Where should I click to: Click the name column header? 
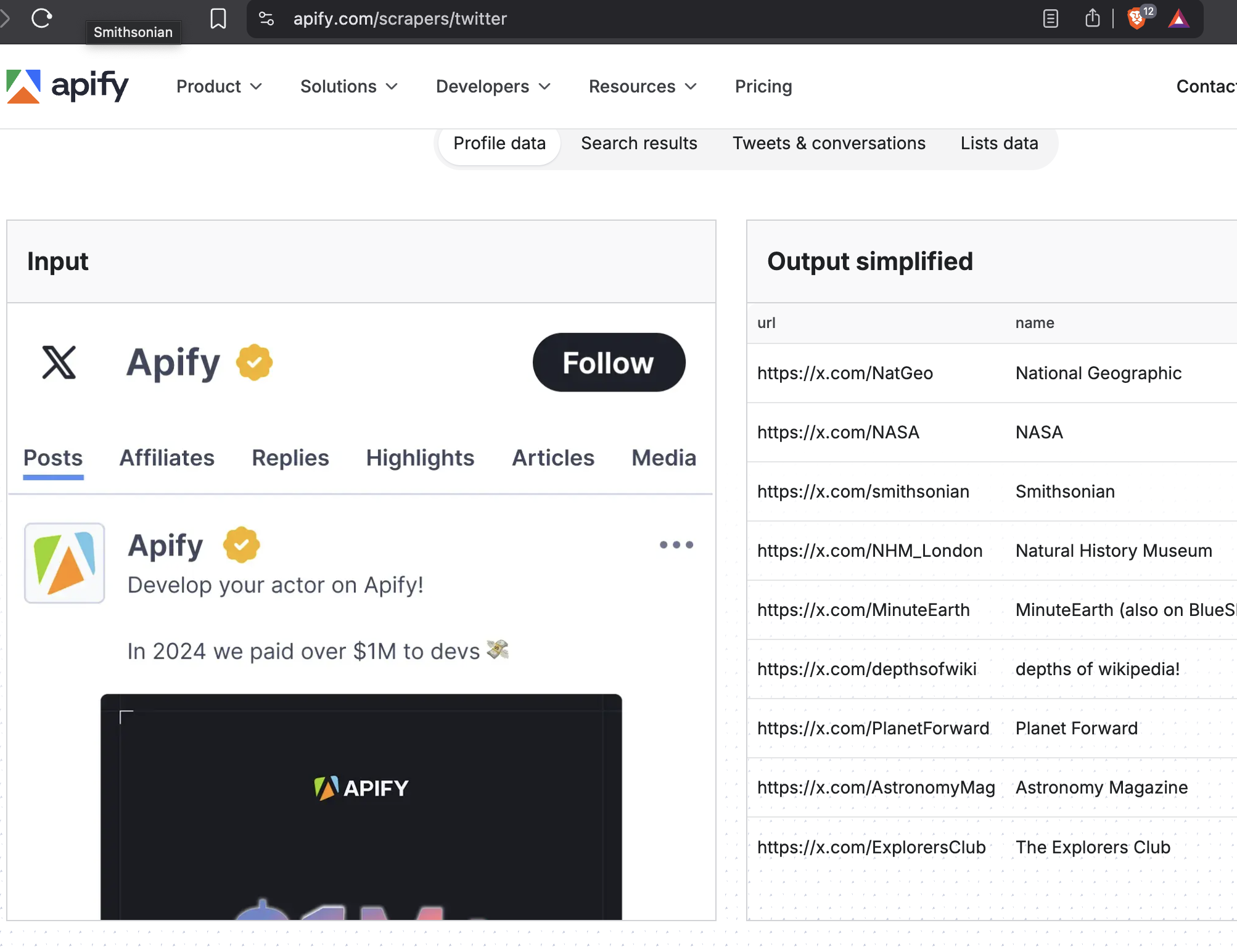click(x=1035, y=322)
